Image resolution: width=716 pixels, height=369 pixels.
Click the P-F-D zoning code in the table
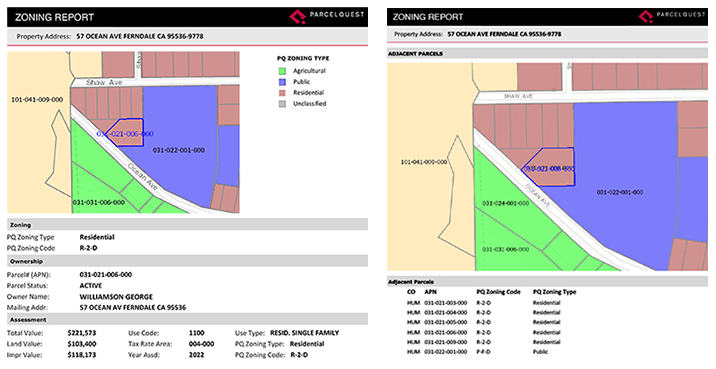coord(484,352)
